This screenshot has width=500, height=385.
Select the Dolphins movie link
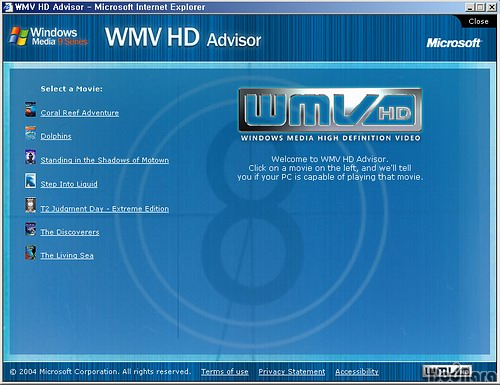pyautogui.click(x=56, y=136)
